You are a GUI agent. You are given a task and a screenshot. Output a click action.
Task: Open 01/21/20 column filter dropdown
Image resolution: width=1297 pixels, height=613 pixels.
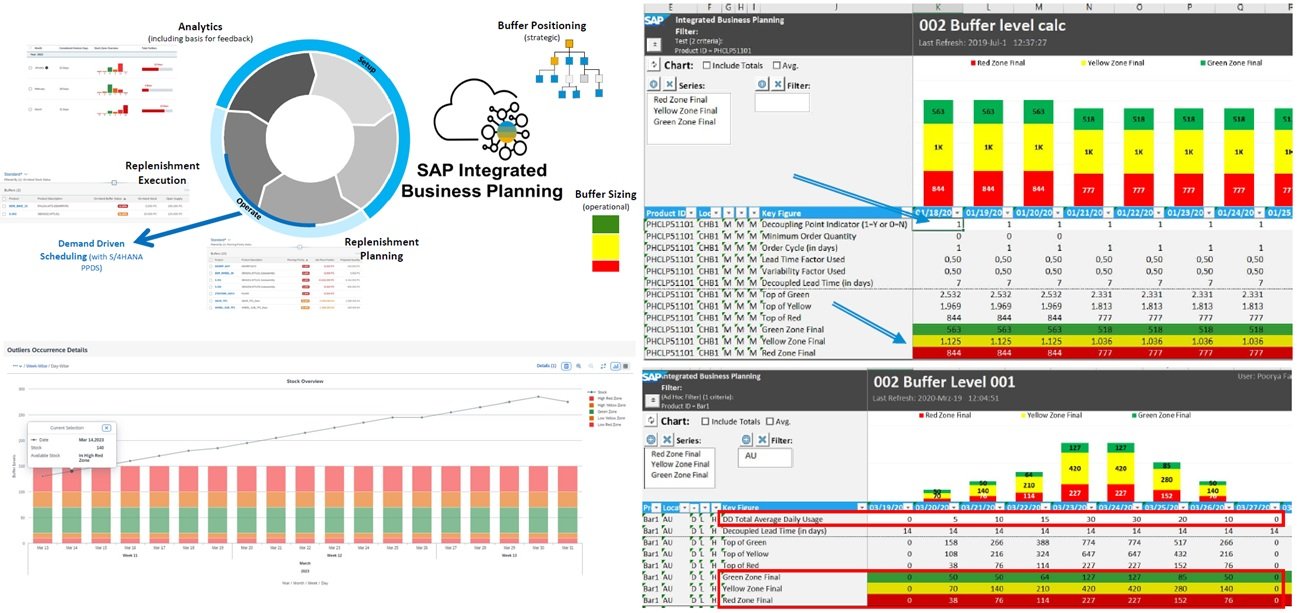pyautogui.click(x=1108, y=213)
